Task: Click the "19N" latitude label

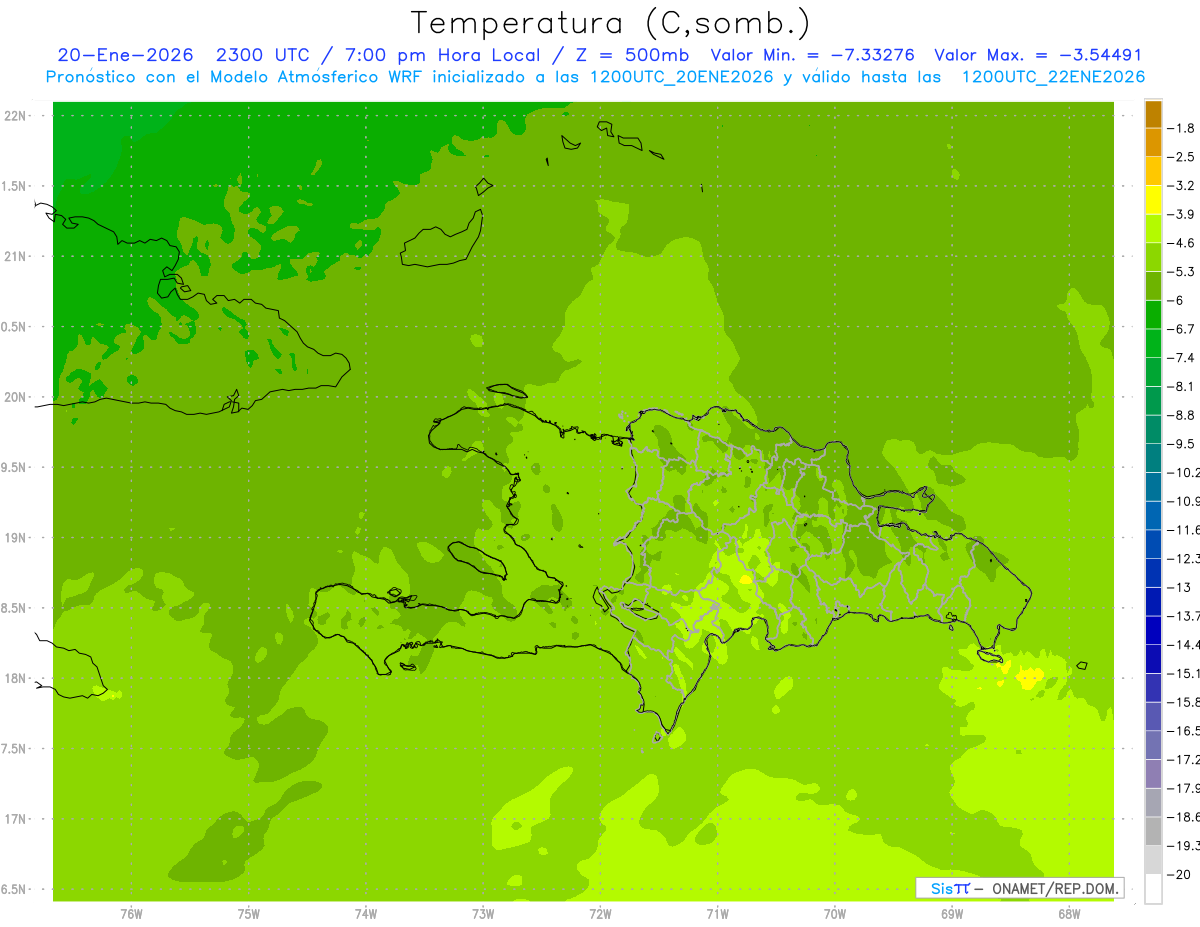Action: pyautogui.click(x=15, y=538)
